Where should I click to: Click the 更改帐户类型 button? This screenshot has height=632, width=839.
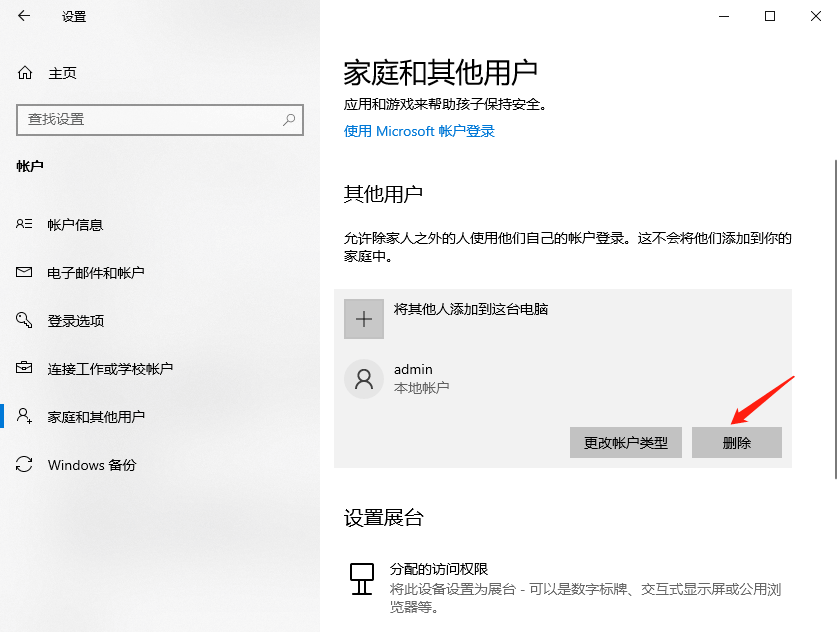(x=628, y=442)
